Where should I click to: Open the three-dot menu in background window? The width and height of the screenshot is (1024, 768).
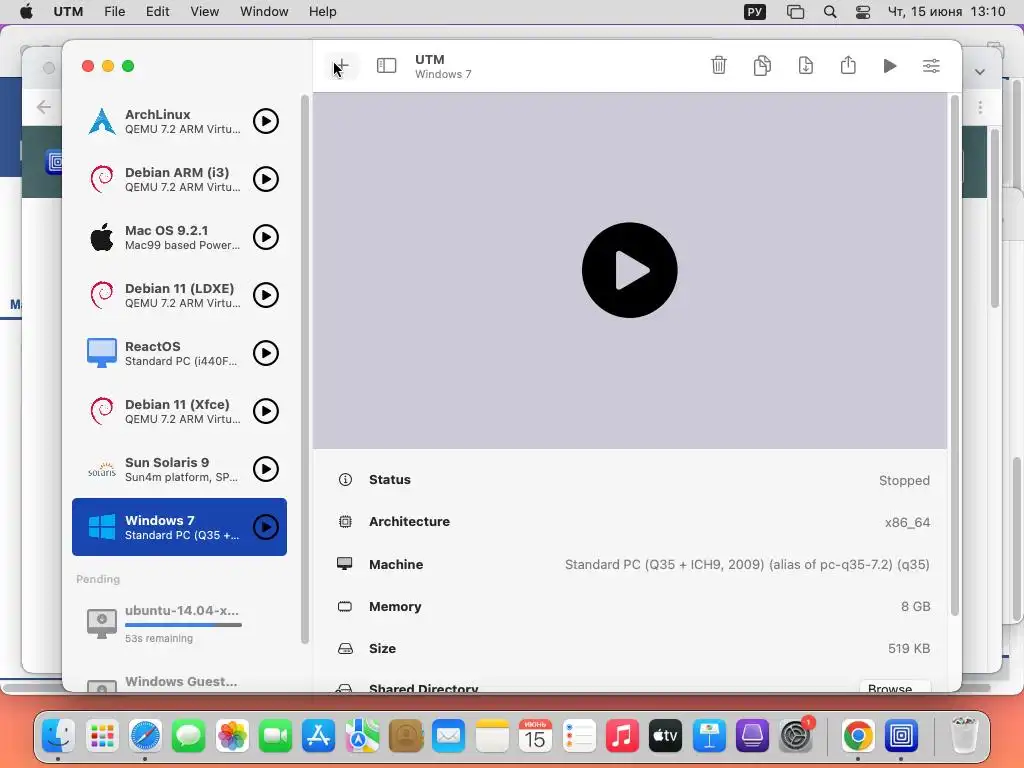point(980,107)
